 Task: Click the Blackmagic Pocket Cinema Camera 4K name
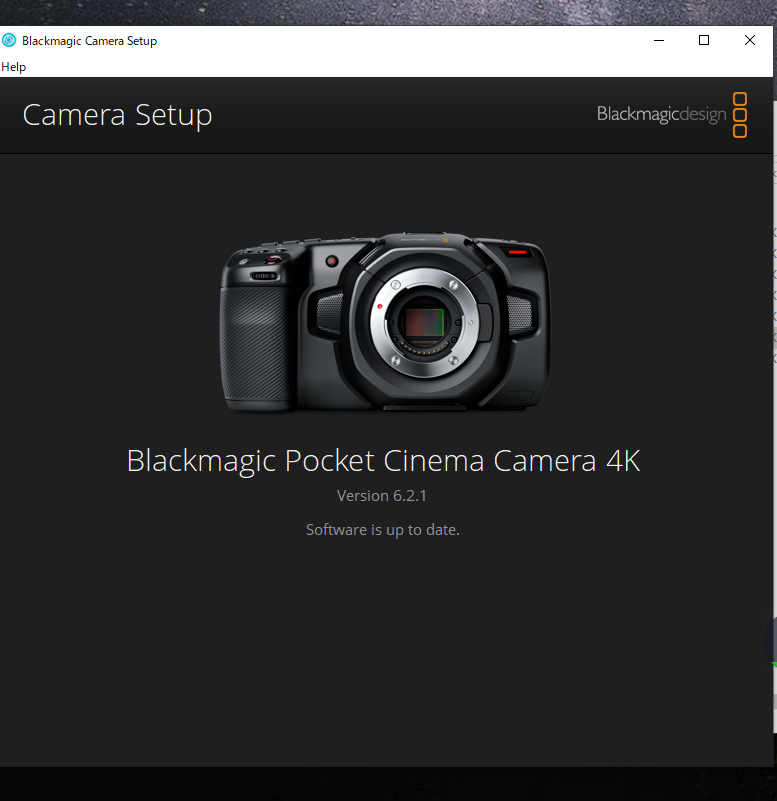(x=383, y=461)
